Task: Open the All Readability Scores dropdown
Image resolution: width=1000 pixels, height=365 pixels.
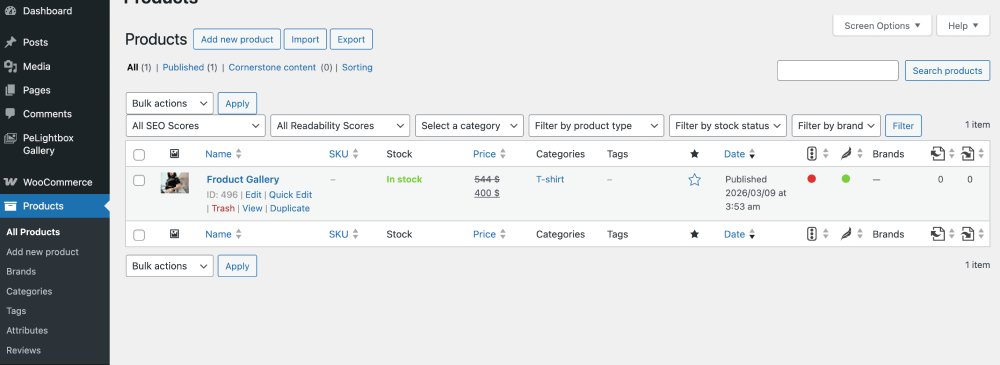Action: [341, 126]
